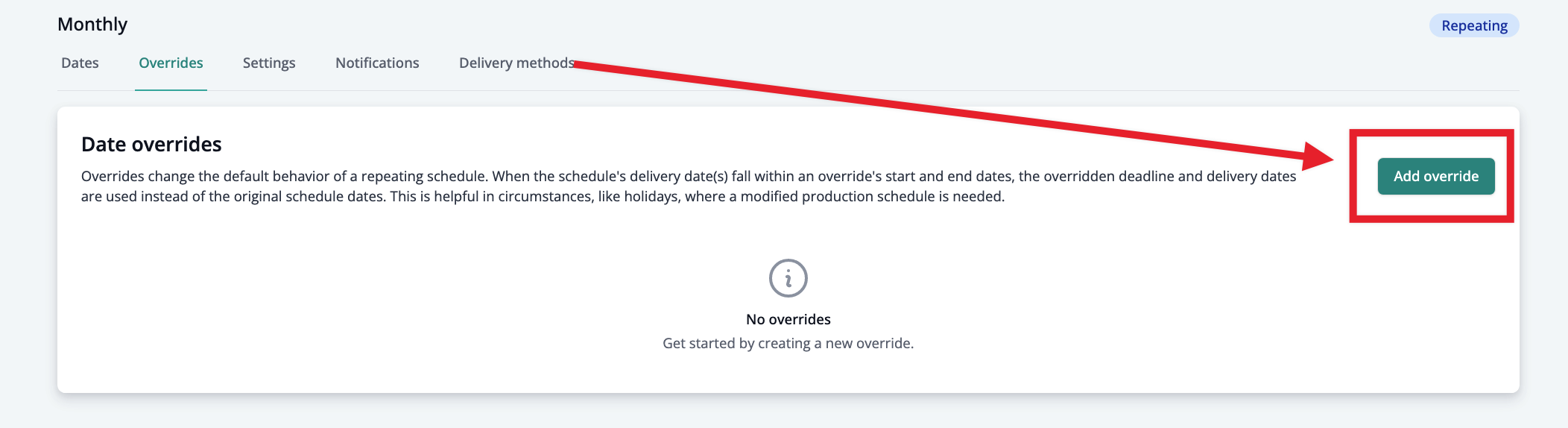
Task: Click the description line starting 'are used instead'
Action: [543, 196]
